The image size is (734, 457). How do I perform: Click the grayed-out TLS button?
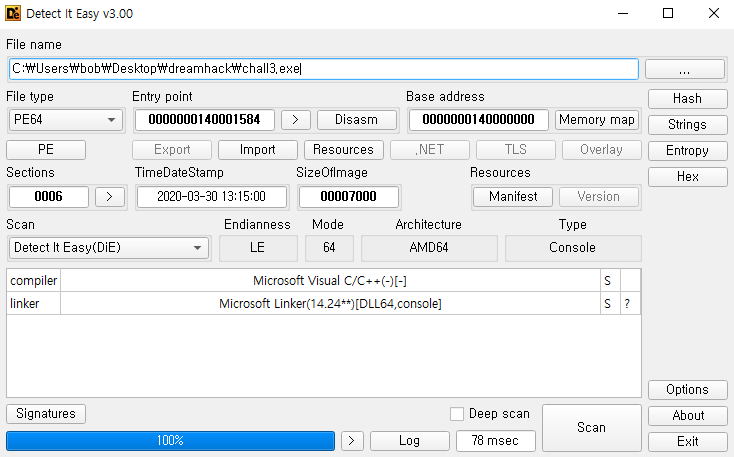click(516, 150)
